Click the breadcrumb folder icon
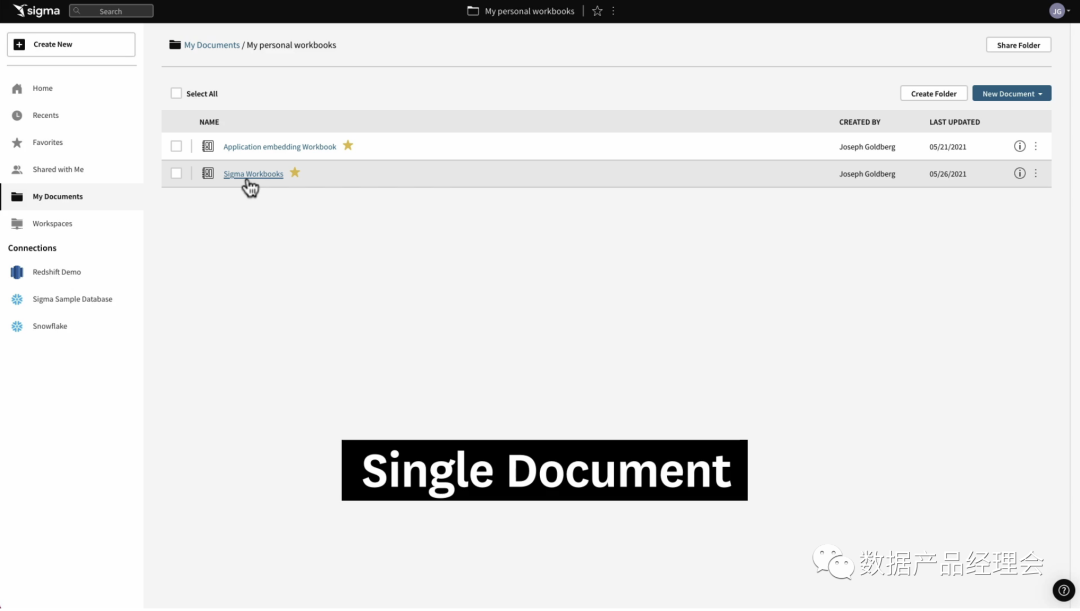 click(x=175, y=45)
